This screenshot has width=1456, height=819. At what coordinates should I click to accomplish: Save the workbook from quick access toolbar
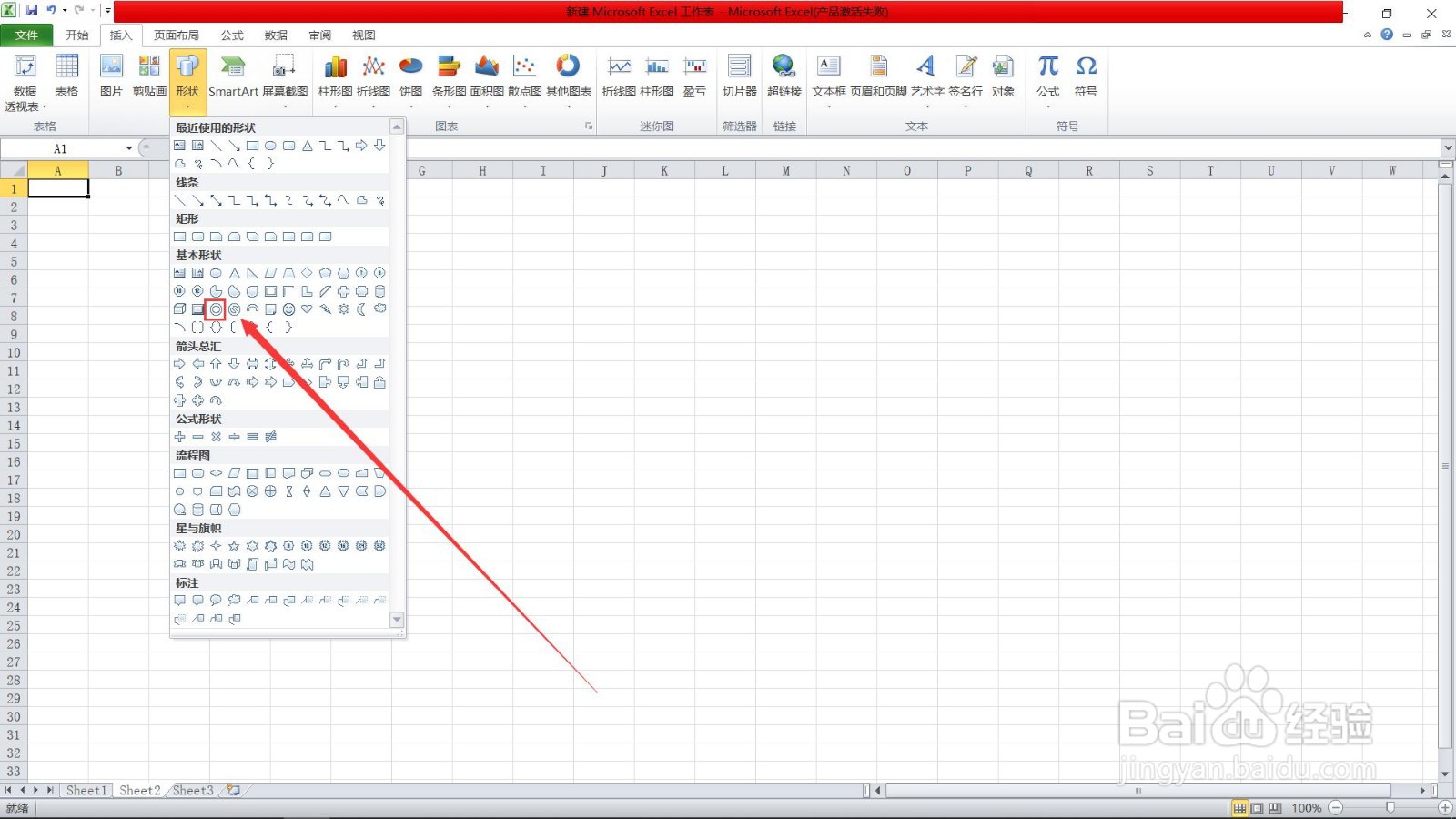coord(32,11)
